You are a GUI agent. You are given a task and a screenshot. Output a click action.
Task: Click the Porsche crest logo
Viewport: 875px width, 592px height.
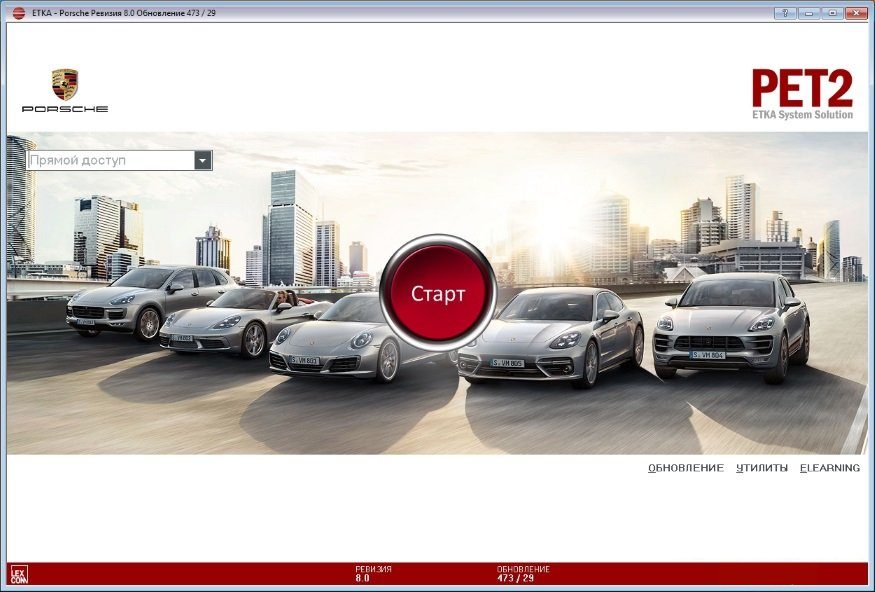point(65,87)
